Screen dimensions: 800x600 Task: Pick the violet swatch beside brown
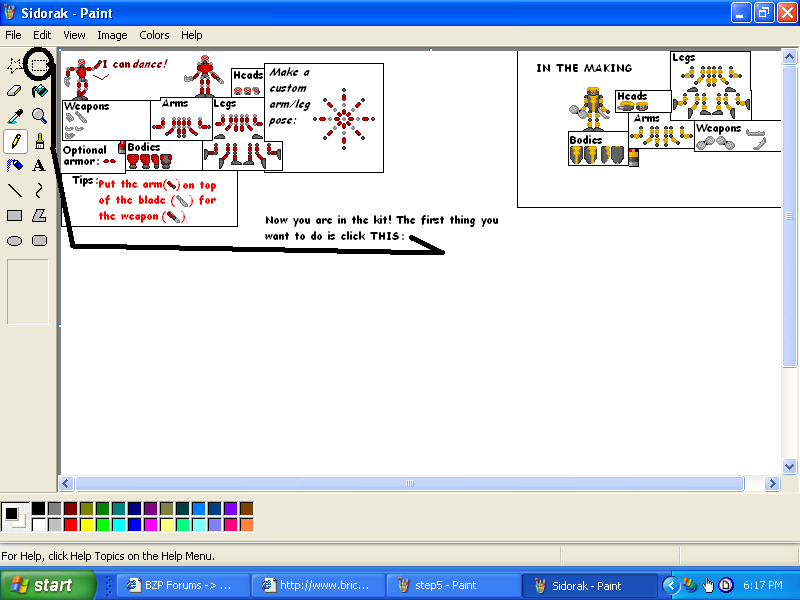pyautogui.click(x=231, y=509)
